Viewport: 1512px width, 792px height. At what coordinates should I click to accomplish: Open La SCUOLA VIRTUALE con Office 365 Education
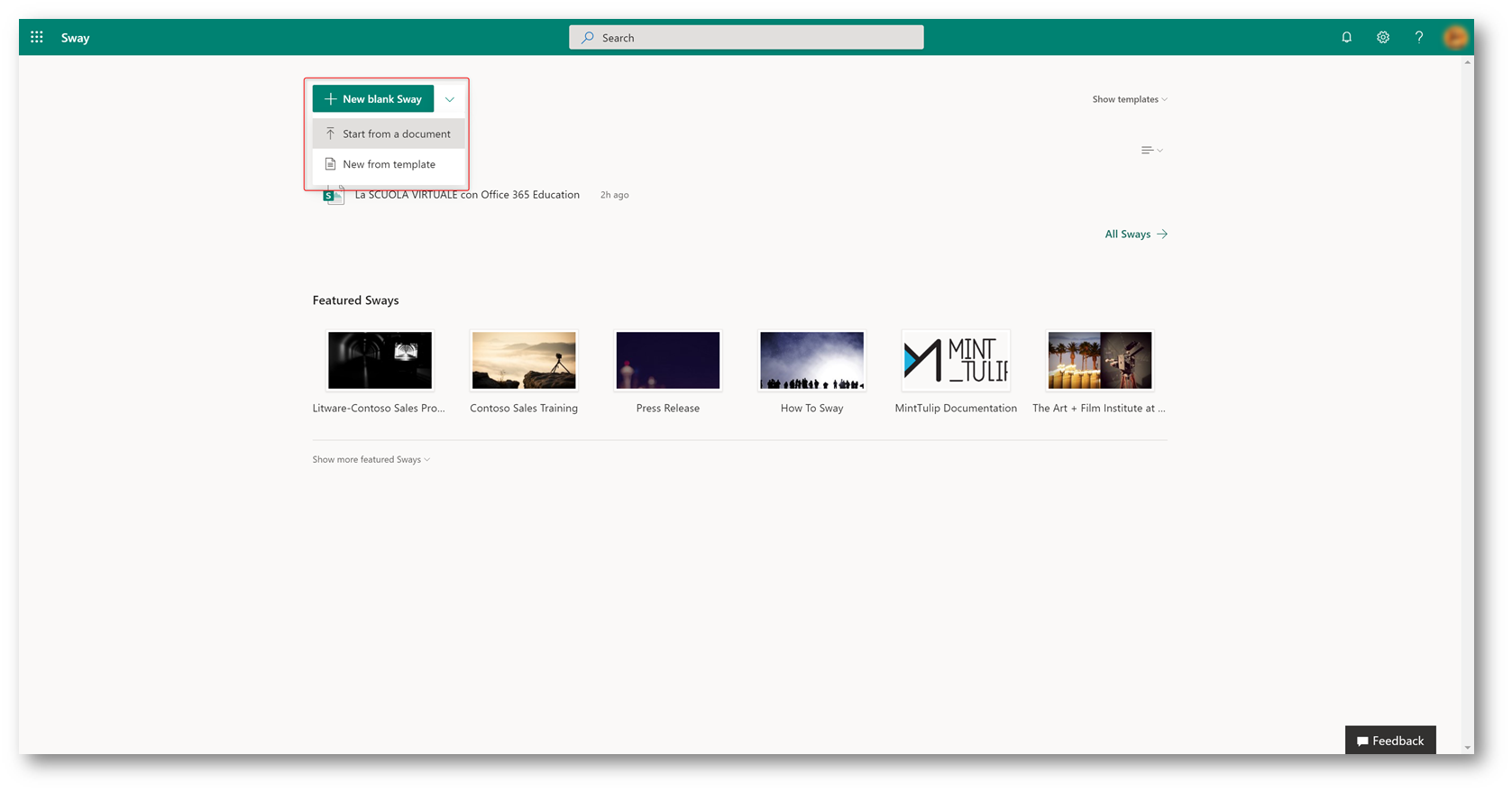467,195
